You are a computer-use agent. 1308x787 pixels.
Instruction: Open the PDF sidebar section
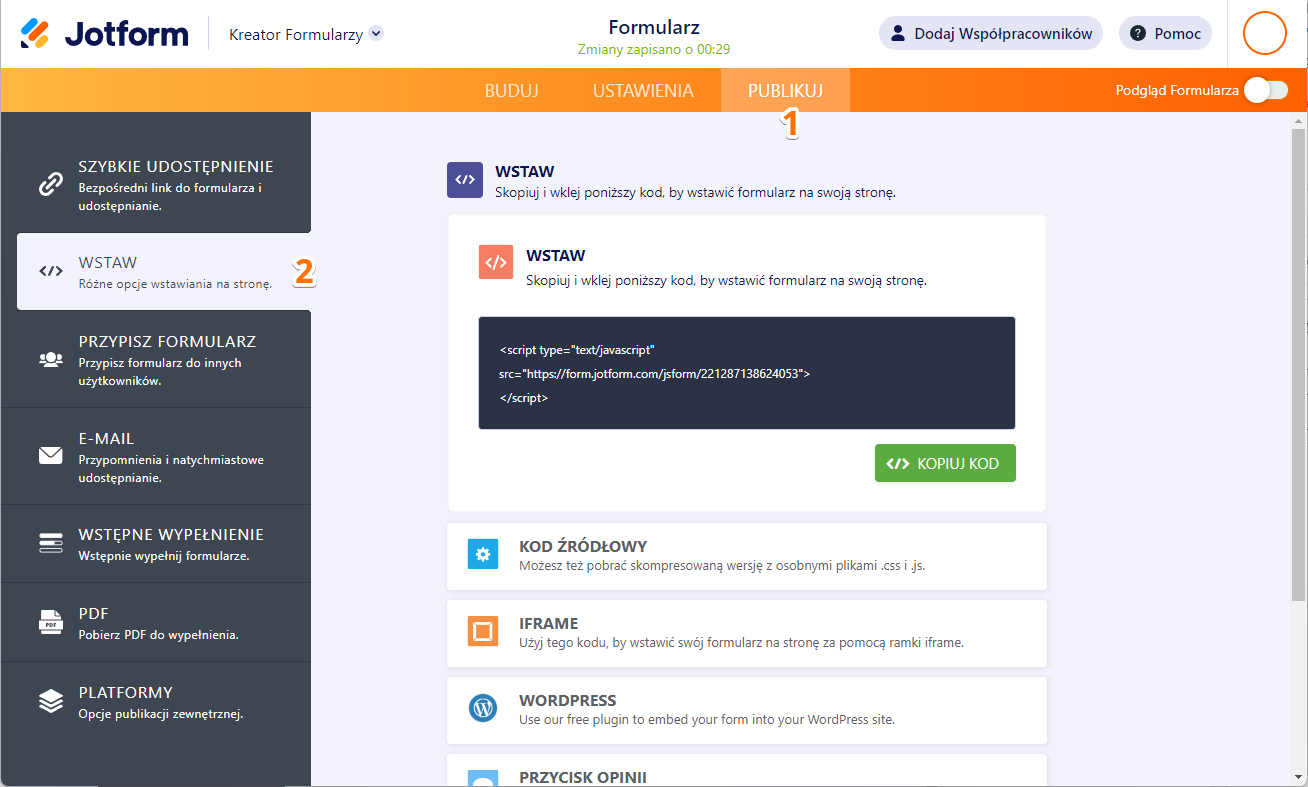(x=156, y=622)
